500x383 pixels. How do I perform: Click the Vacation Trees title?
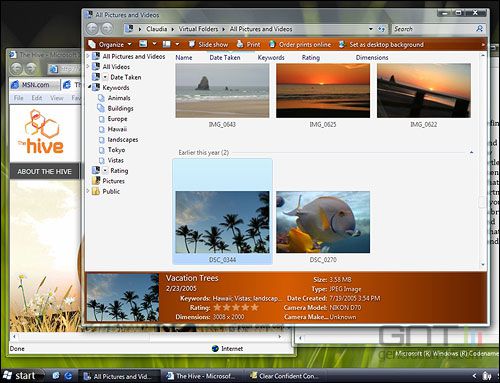[x=192, y=278]
